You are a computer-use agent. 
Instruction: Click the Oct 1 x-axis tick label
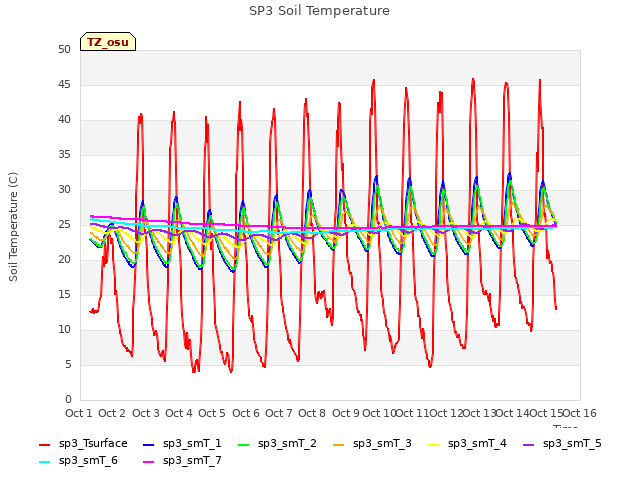pos(79,413)
